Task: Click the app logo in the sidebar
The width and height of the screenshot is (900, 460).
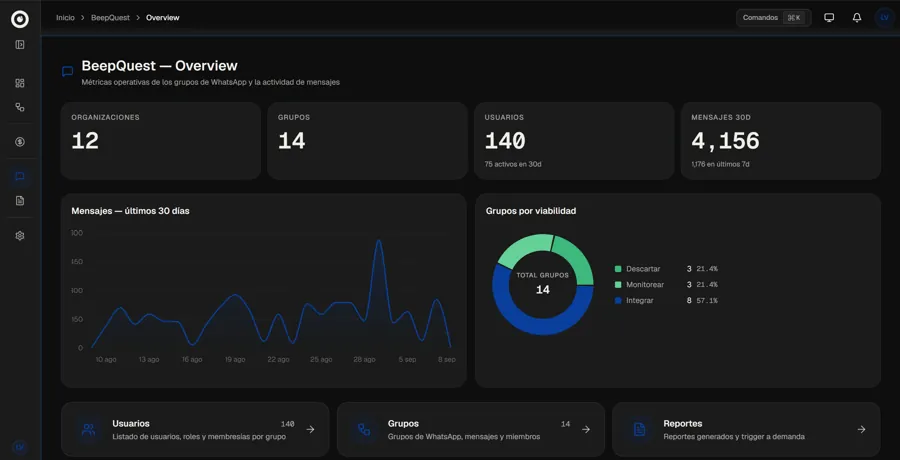Action: pyautogui.click(x=20, y=19)
